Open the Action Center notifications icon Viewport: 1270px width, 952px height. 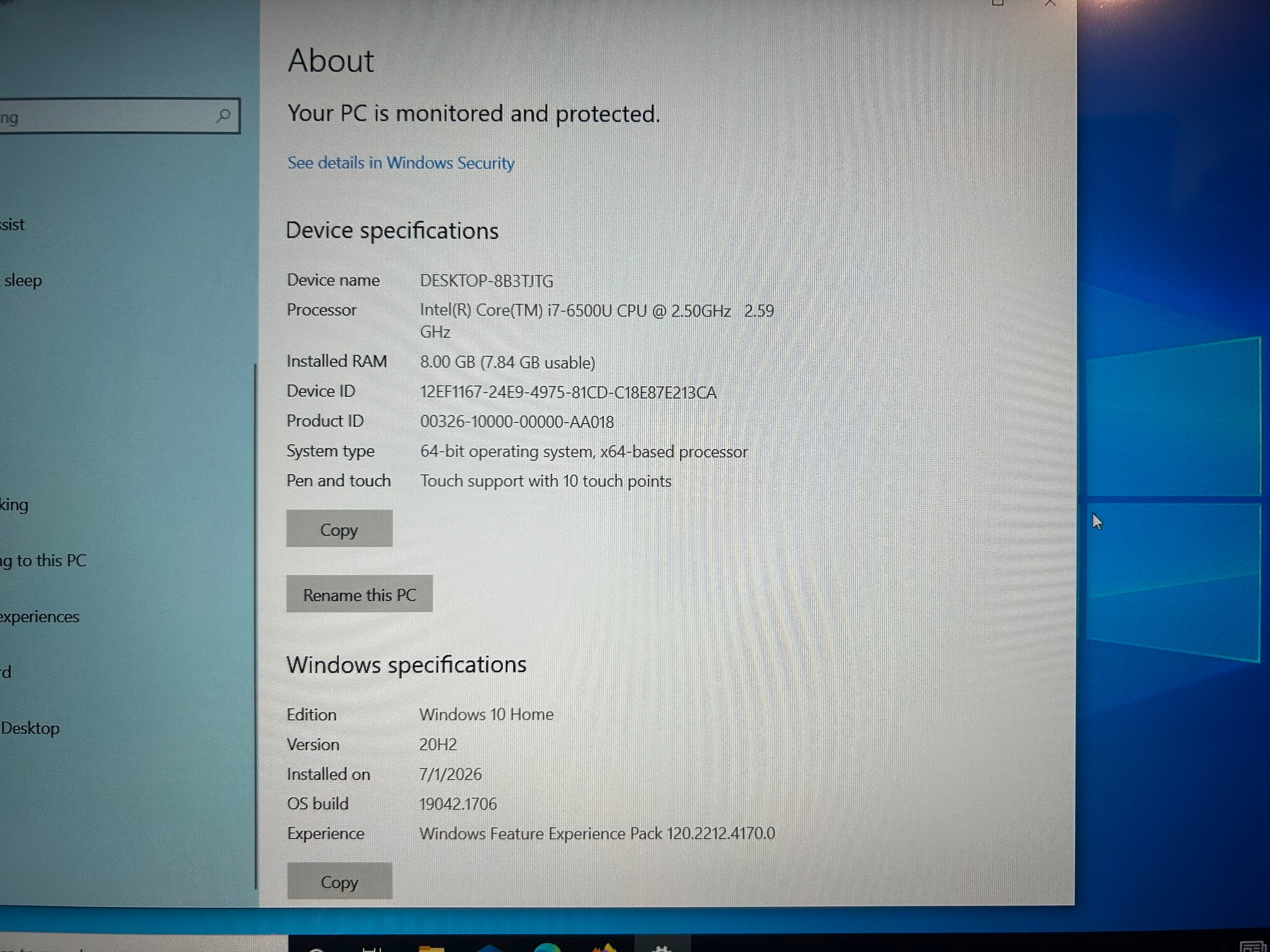click(1253, 946)
